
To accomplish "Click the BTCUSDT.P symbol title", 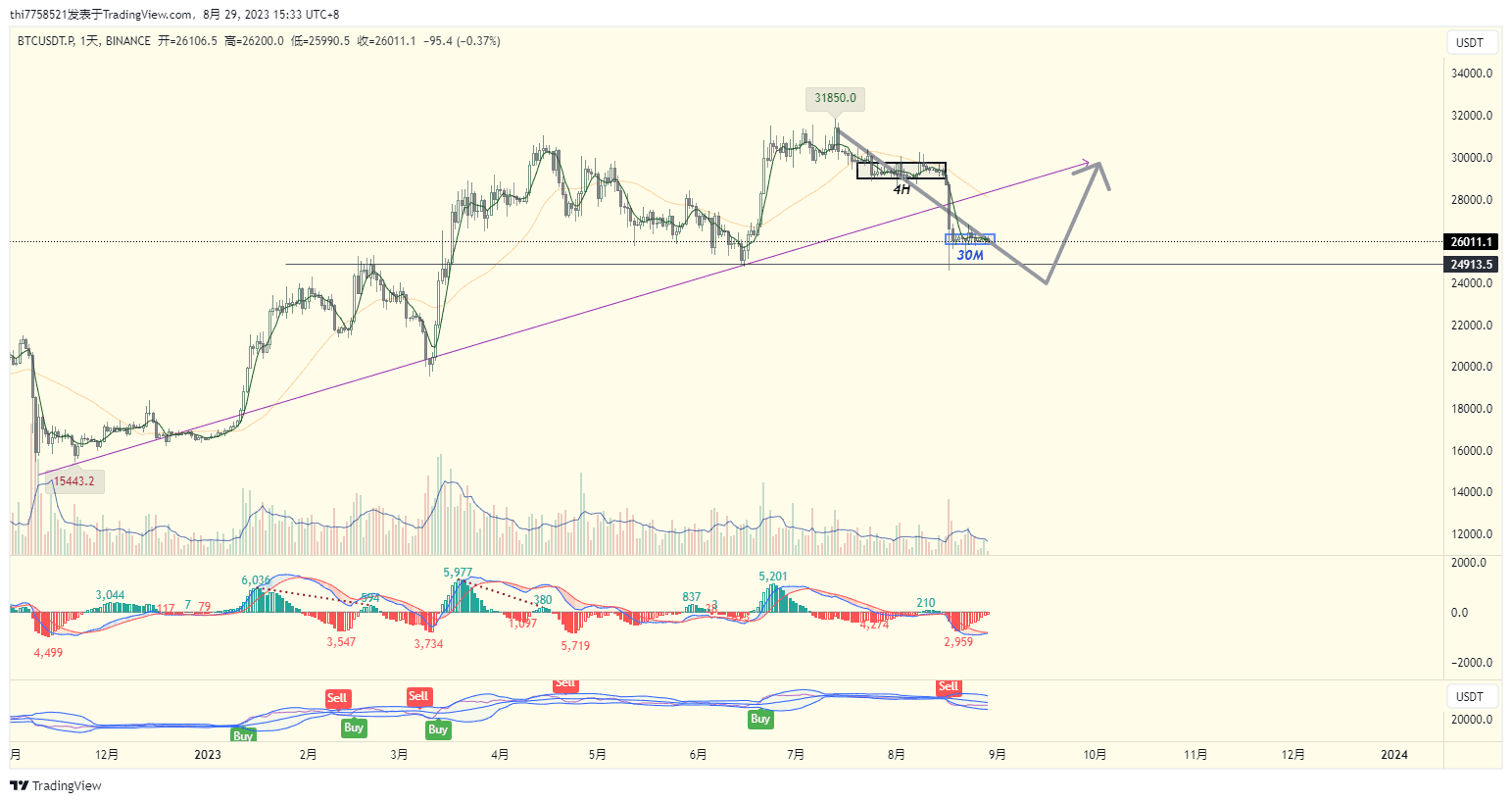I will [x=46, y=41].
